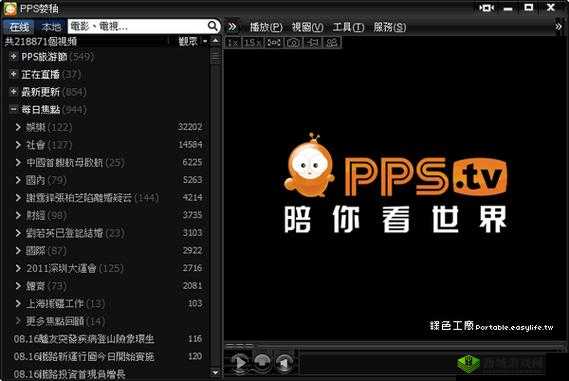The image size is (569, 381).
Task: Switch player to mini mode icon in title bar
Action: point(487,8)
